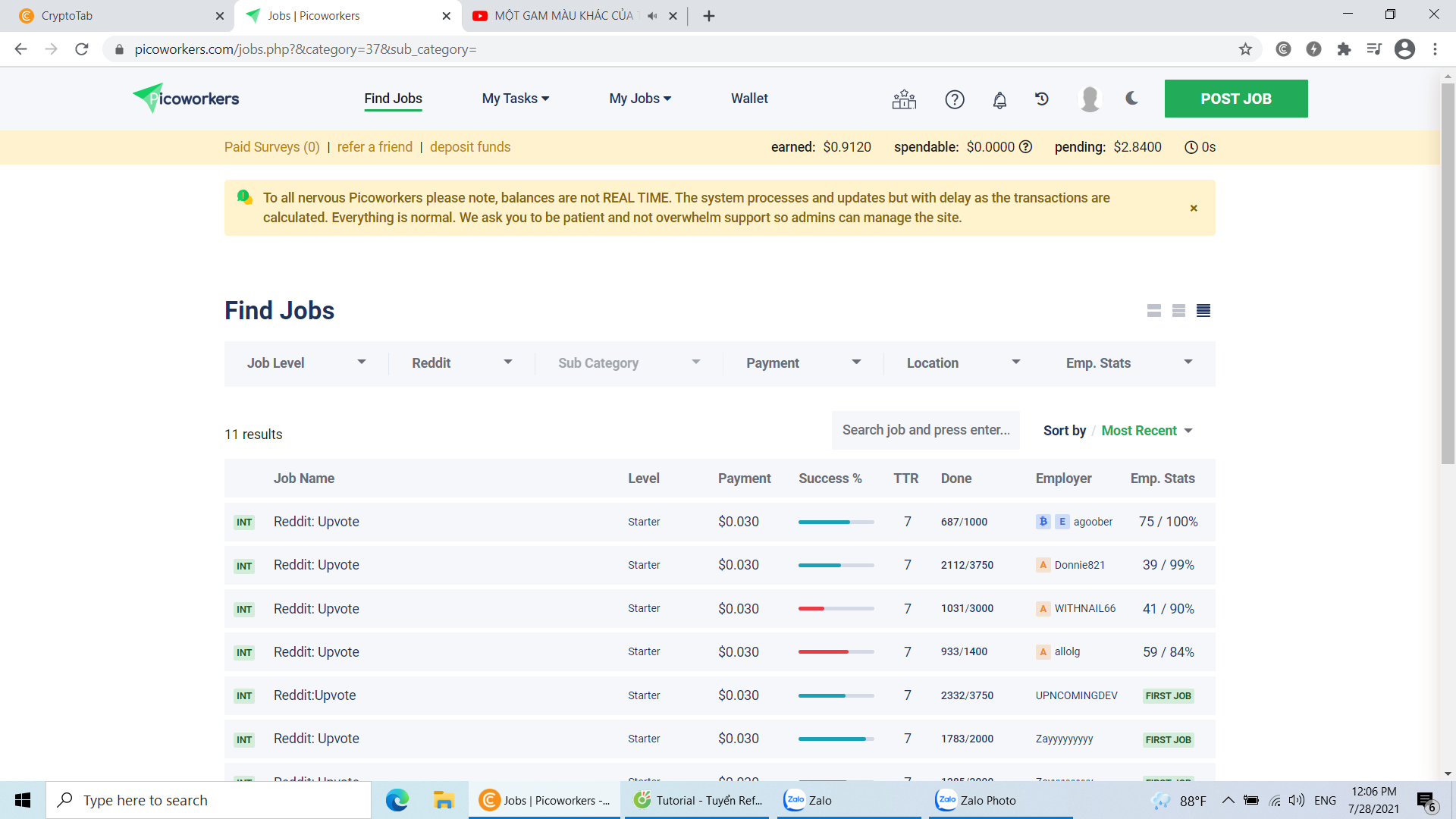The width and height of the screenshot is (1456, 819).
Task: Reload the current page
Action: 82,49
